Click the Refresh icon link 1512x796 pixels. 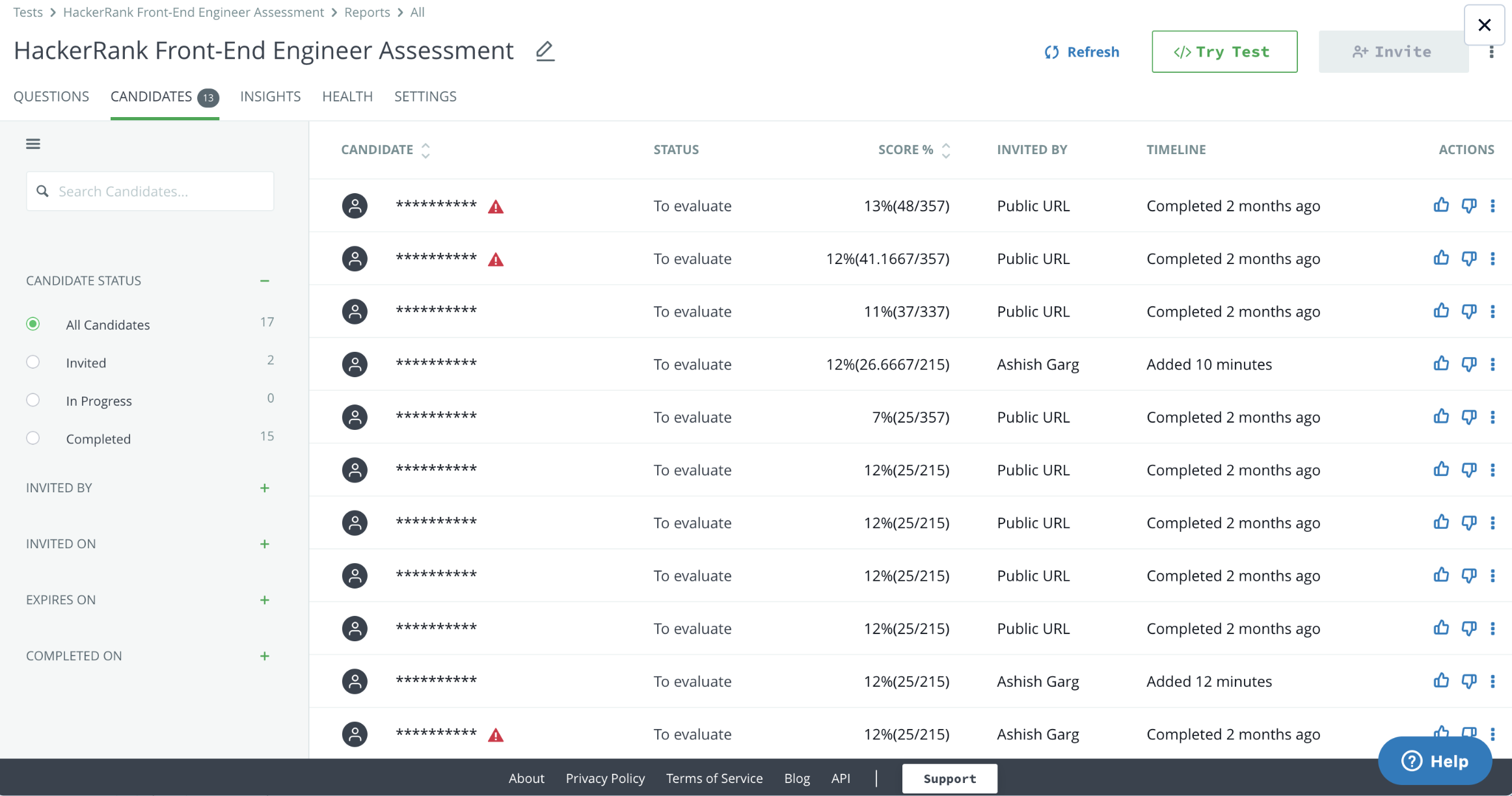pyautogui.click(x=1082, y=52)
